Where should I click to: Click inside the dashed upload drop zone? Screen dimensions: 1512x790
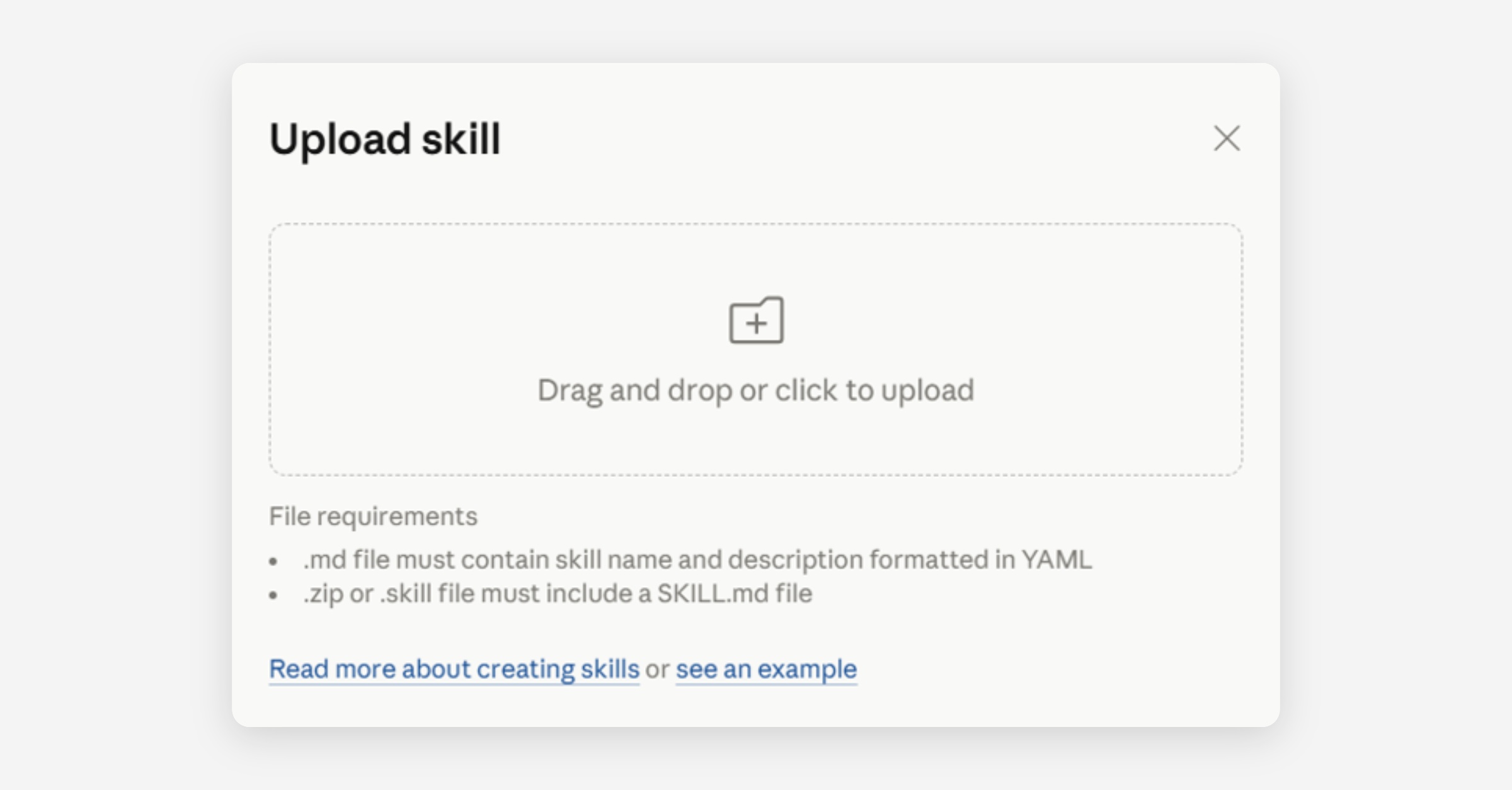[x=756, y=350]
